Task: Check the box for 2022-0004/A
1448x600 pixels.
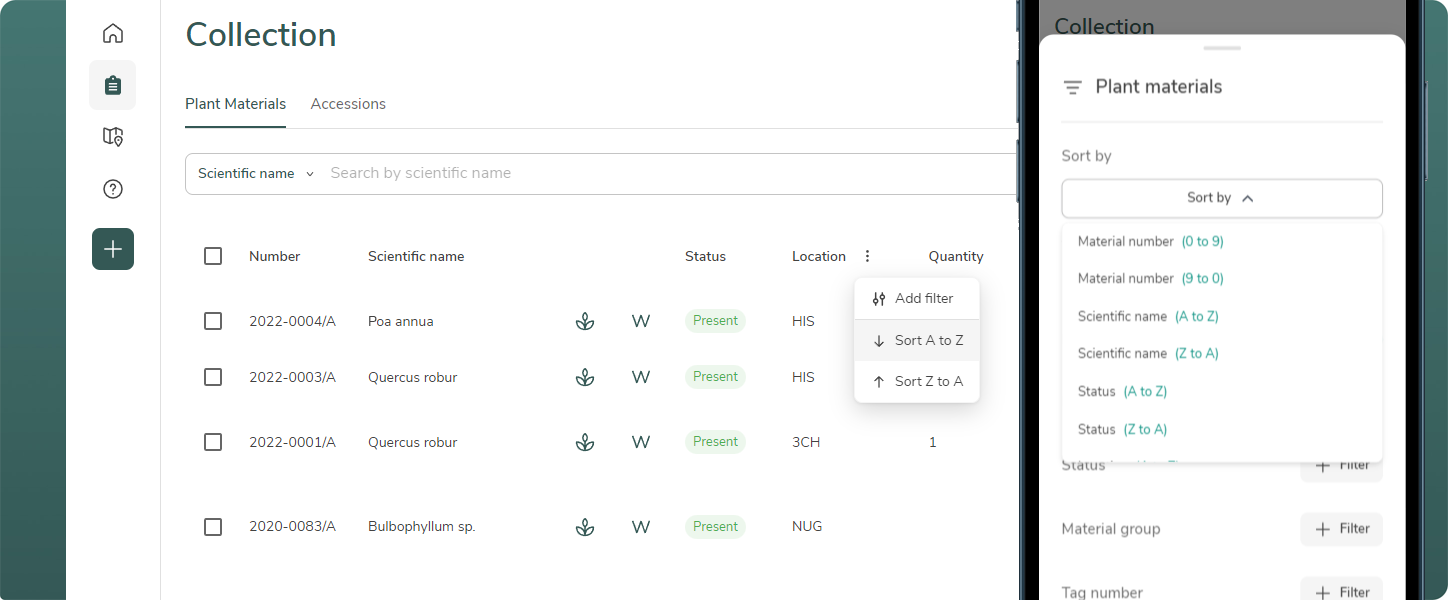Action: [213, 321]
